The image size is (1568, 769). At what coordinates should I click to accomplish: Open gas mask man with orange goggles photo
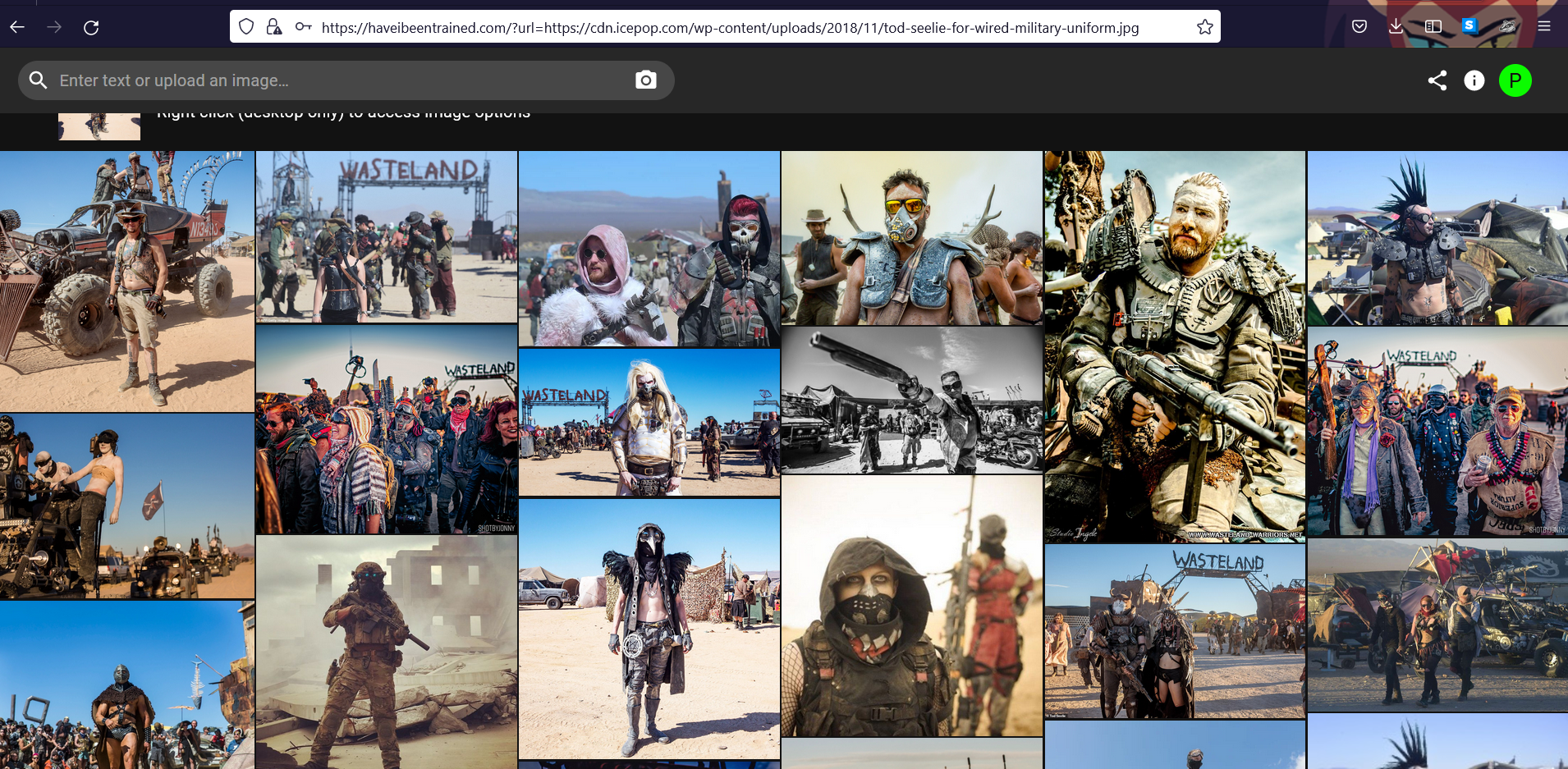point(912,238)
